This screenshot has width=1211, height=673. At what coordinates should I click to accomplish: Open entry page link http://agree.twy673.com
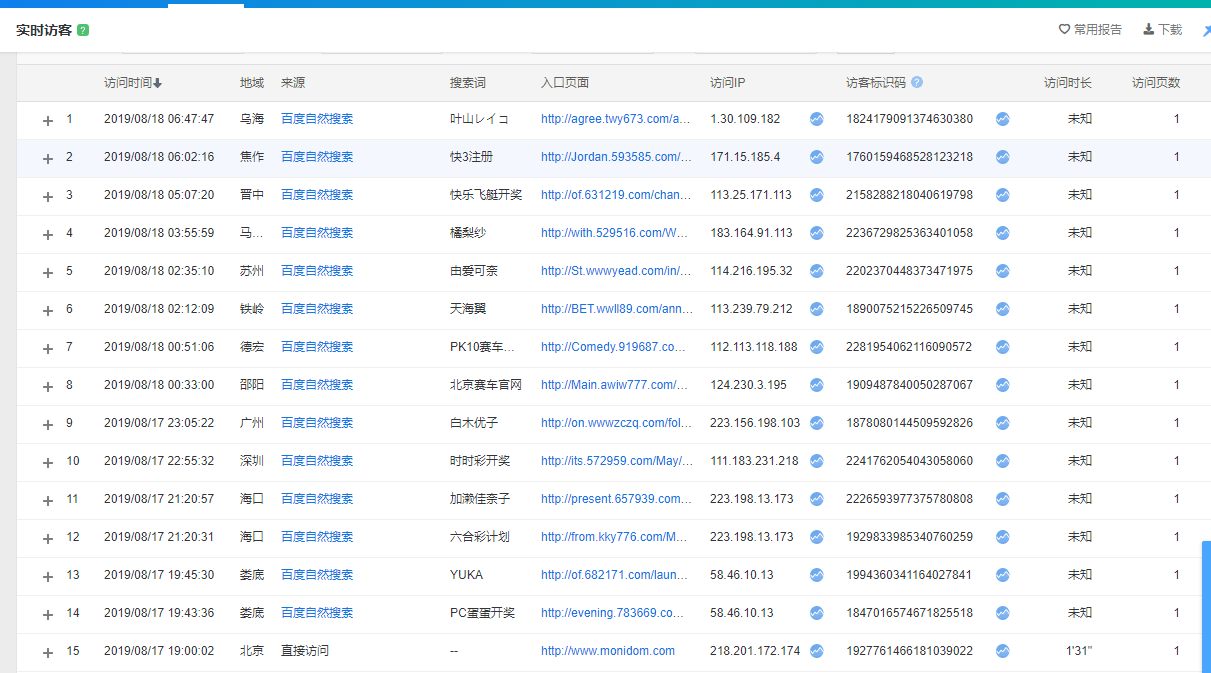point(616,119)
